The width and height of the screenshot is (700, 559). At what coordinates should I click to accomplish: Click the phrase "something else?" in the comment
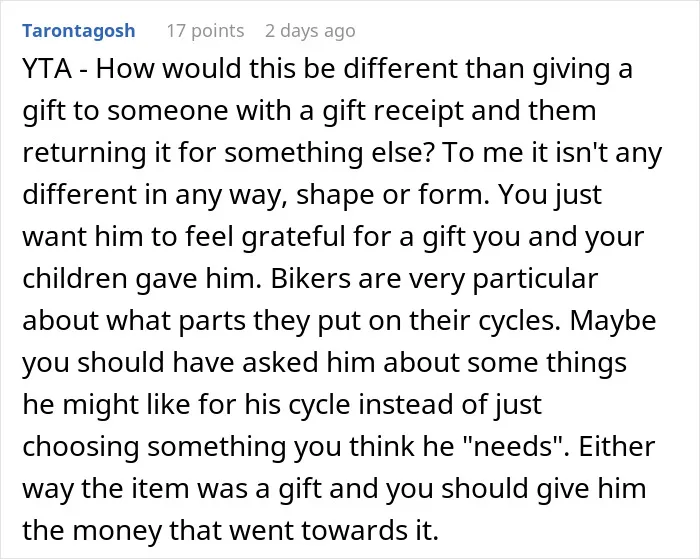point(329,153)
